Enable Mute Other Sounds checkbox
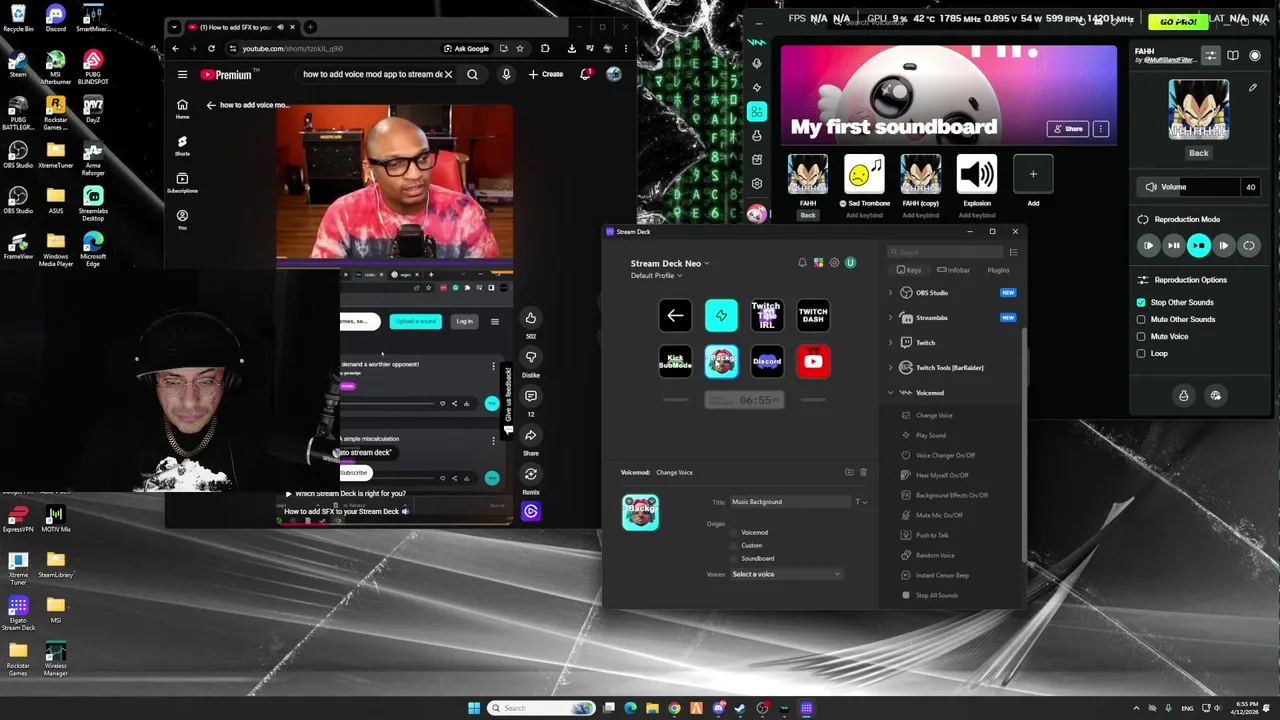The image size is (1280, 720). (x=1141, y=319)
